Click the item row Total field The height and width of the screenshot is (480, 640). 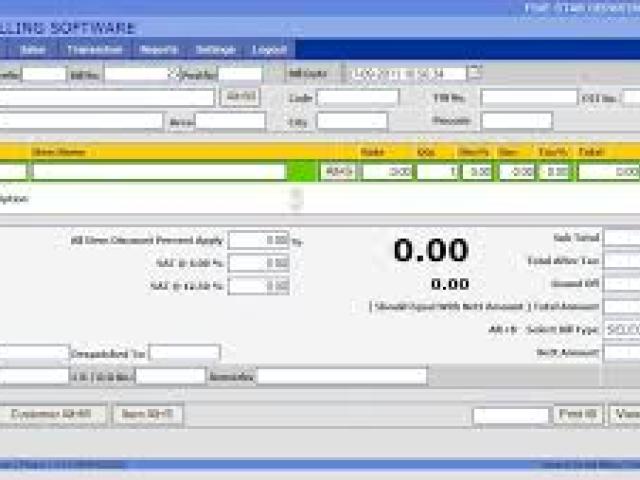pyautogui.click(x=609, y=172)
